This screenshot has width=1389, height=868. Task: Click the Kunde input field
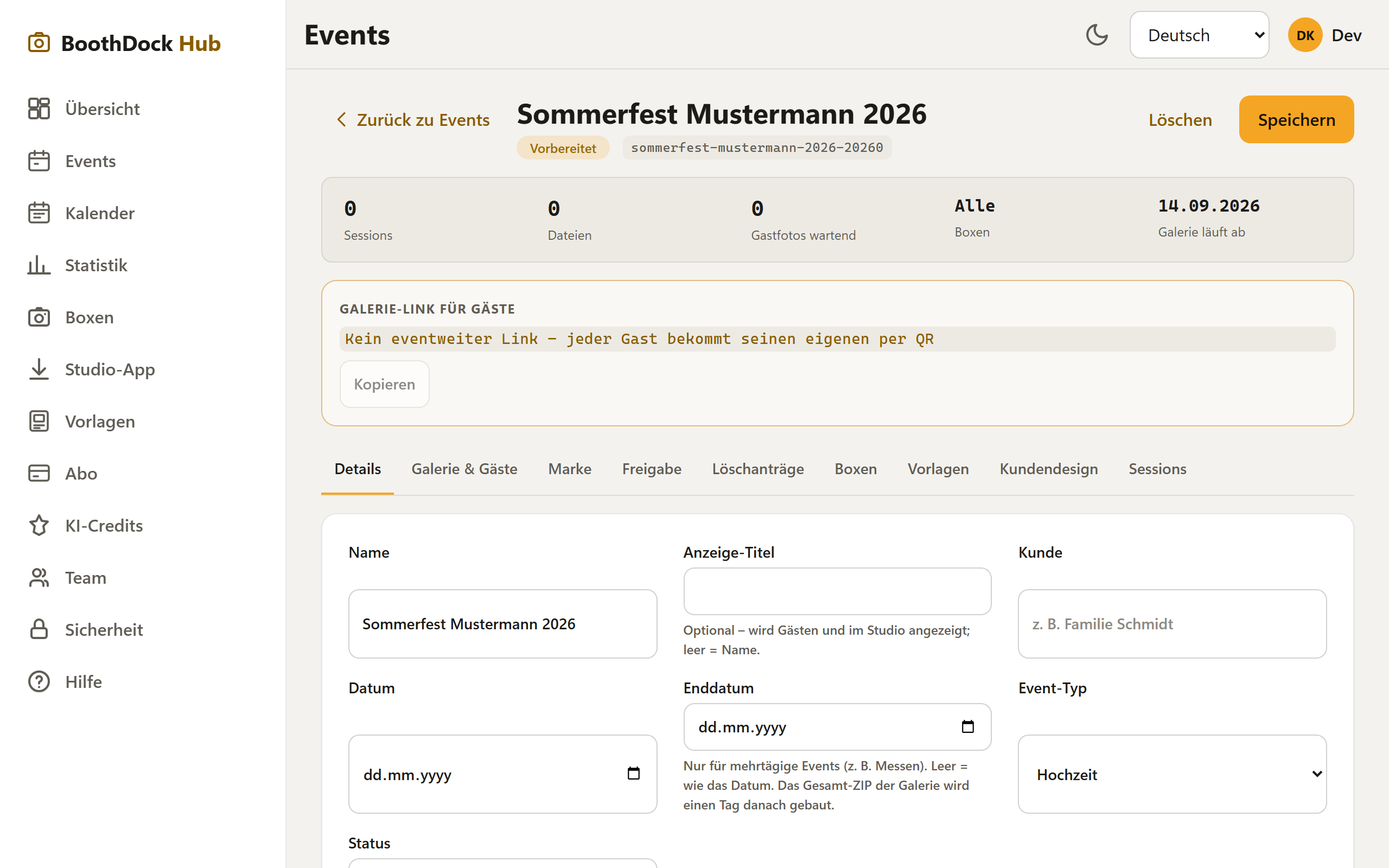tap(1172, 624)
